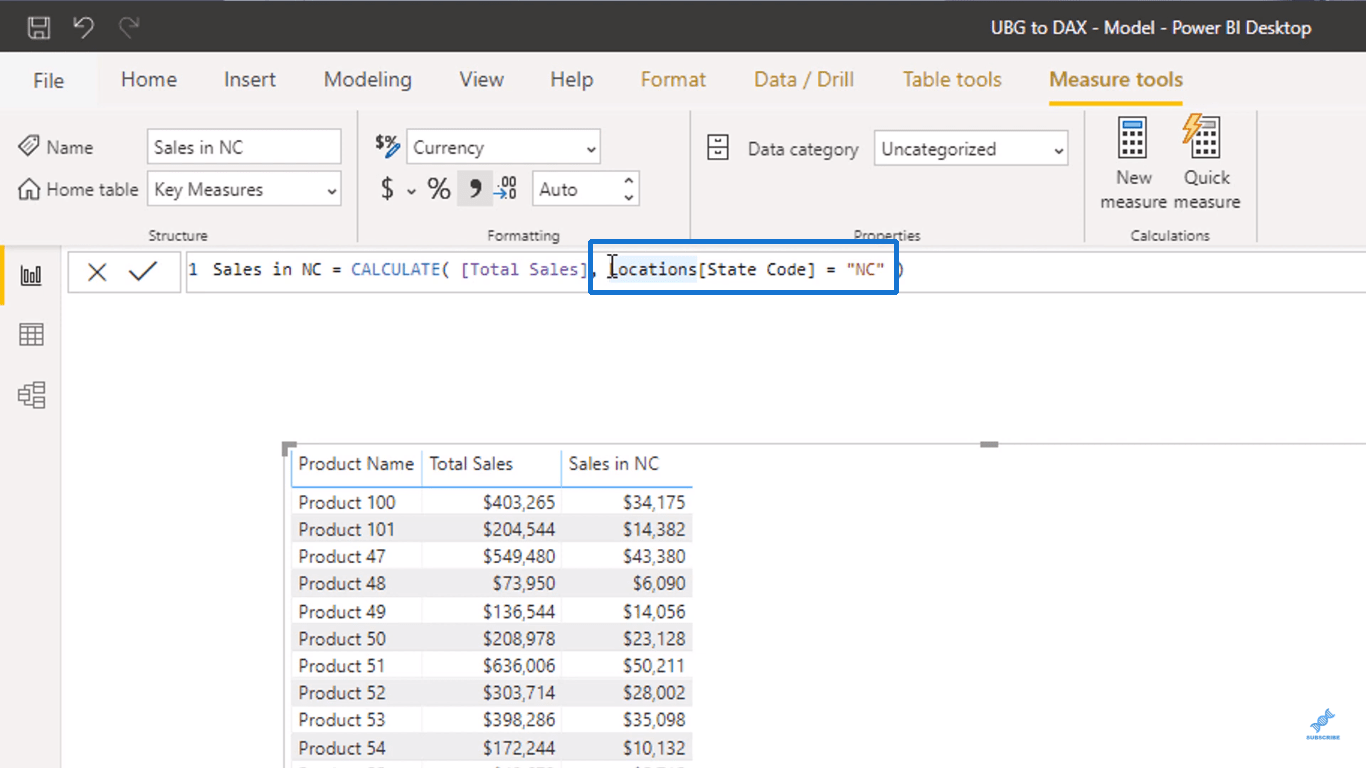The height and width of the screenshot is (768, 1366).
Task: Open Data category dropdown Uncategorized
Action: [970, 149]
